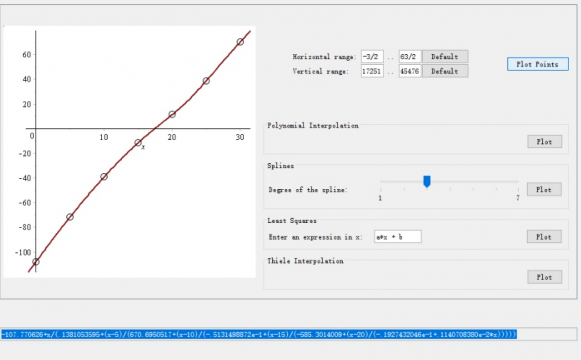Focus the horizontal range lower bound field
Screen dimensions: 581x360
click(372, 57)
